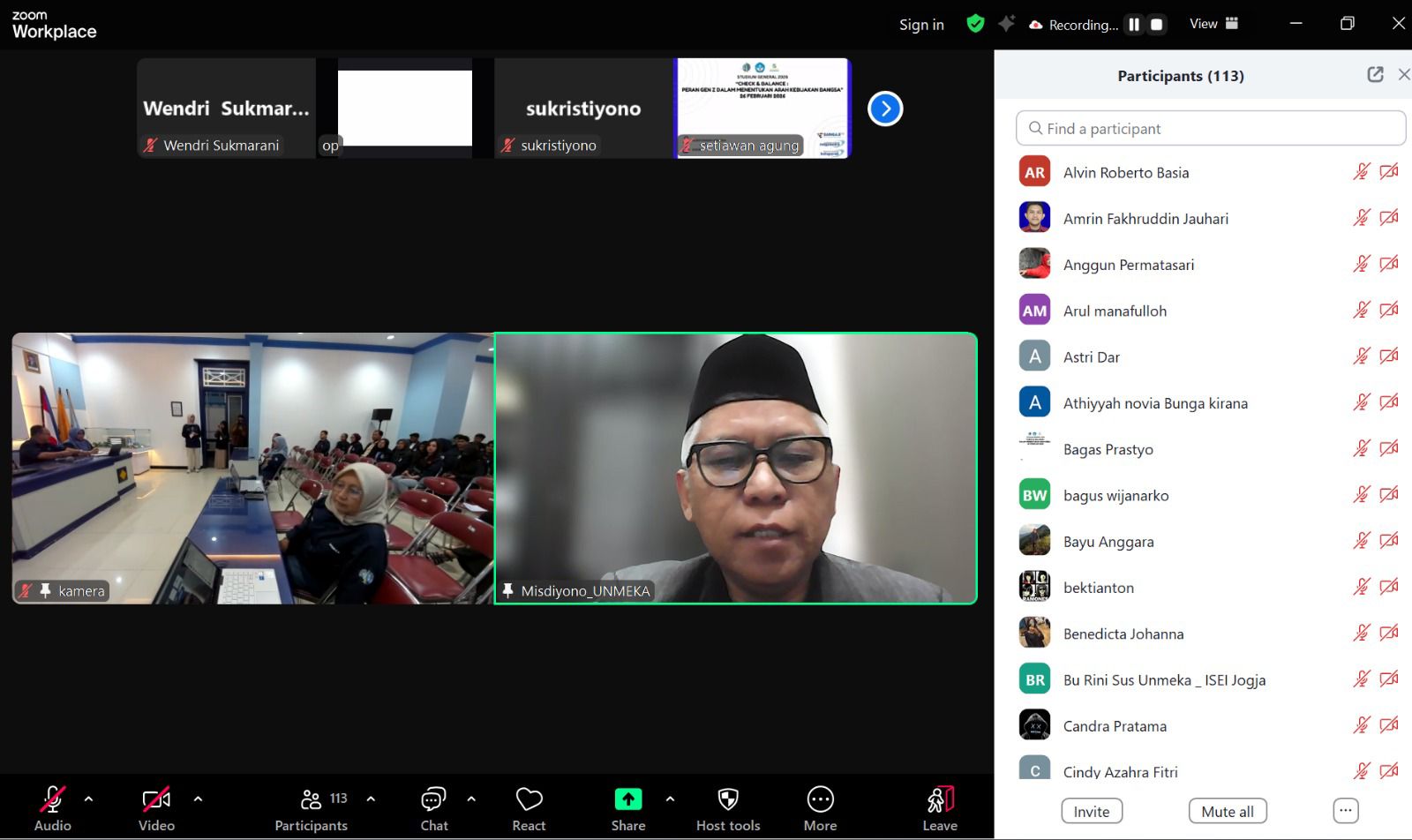Open the More options menu
Image resolution: width=1412 pixels, height=840 pixels.
[x=820, y=807]
